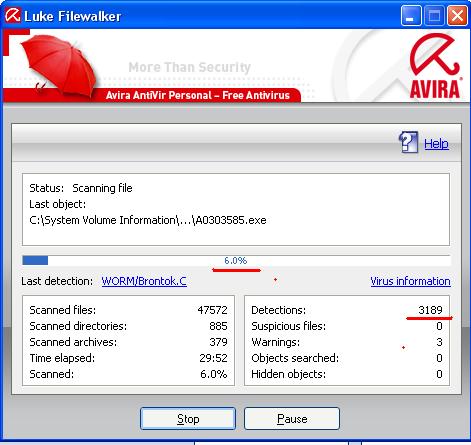Maximize the Luke Filewalker window
This screenshot has height=445, width=471.
click(434, 15)
